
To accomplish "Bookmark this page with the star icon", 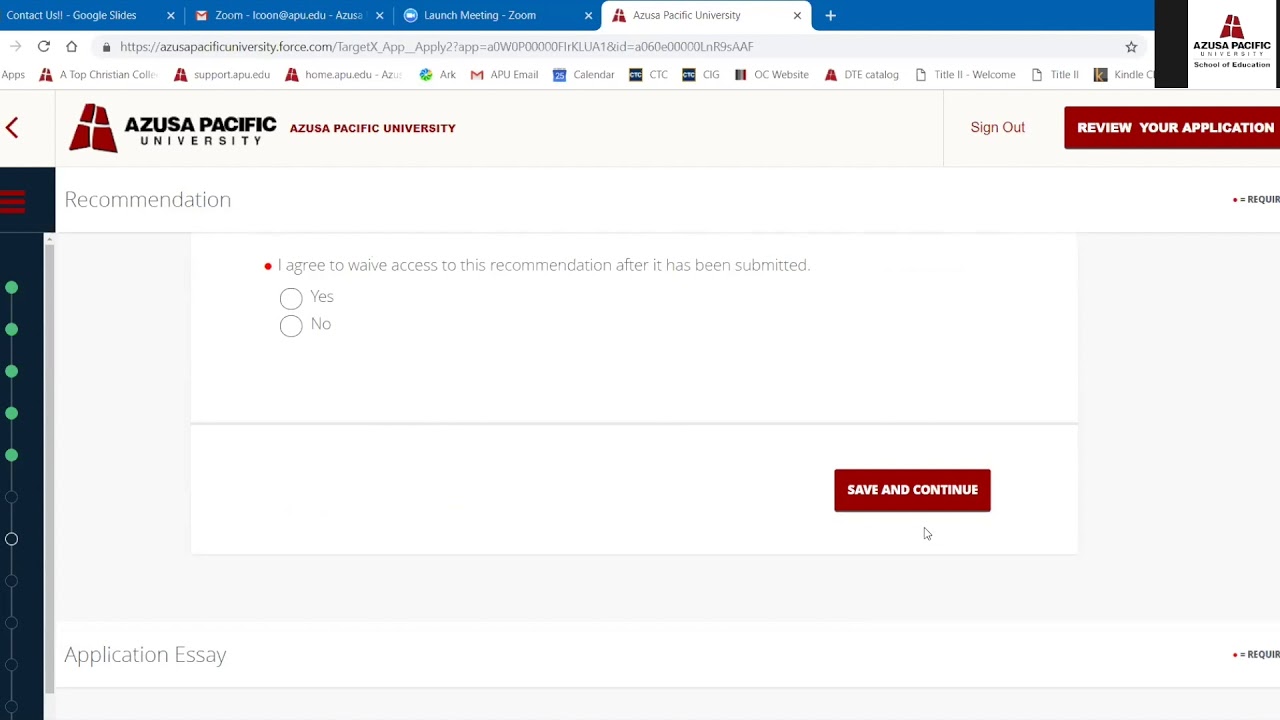I will pos(1131,46).
